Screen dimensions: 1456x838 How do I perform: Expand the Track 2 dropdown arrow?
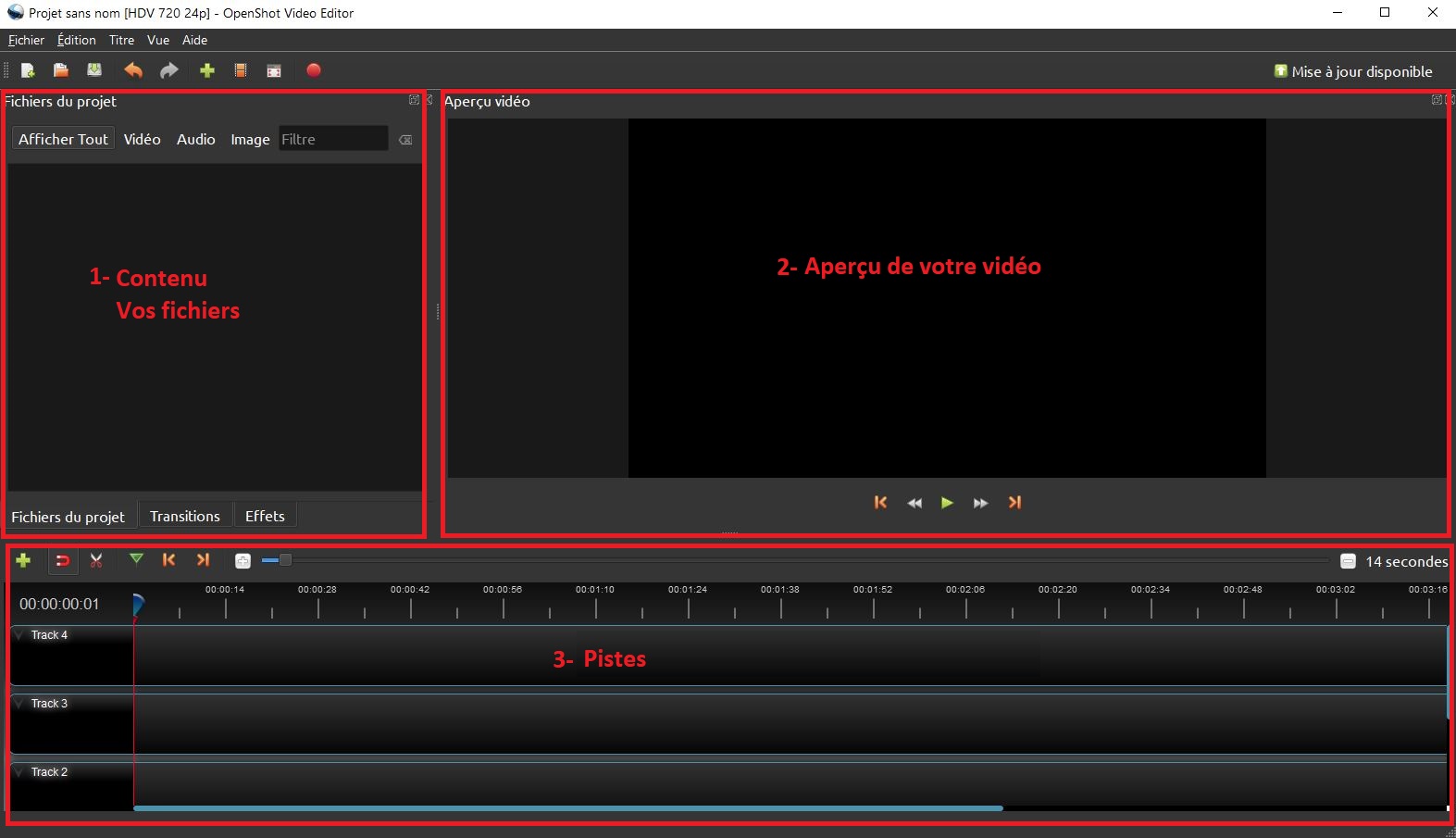click(19, 772)
